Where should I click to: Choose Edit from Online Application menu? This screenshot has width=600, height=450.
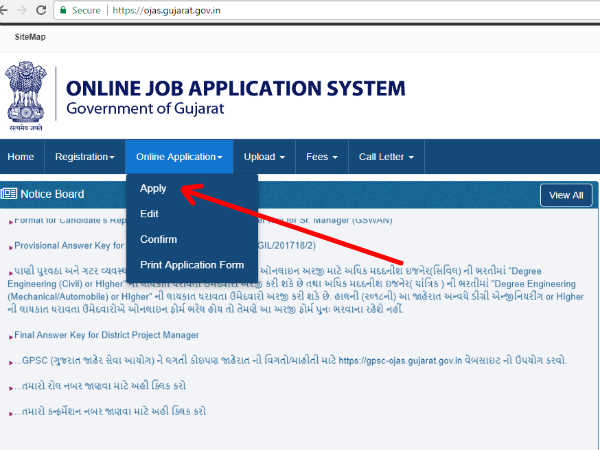point(149,214)
